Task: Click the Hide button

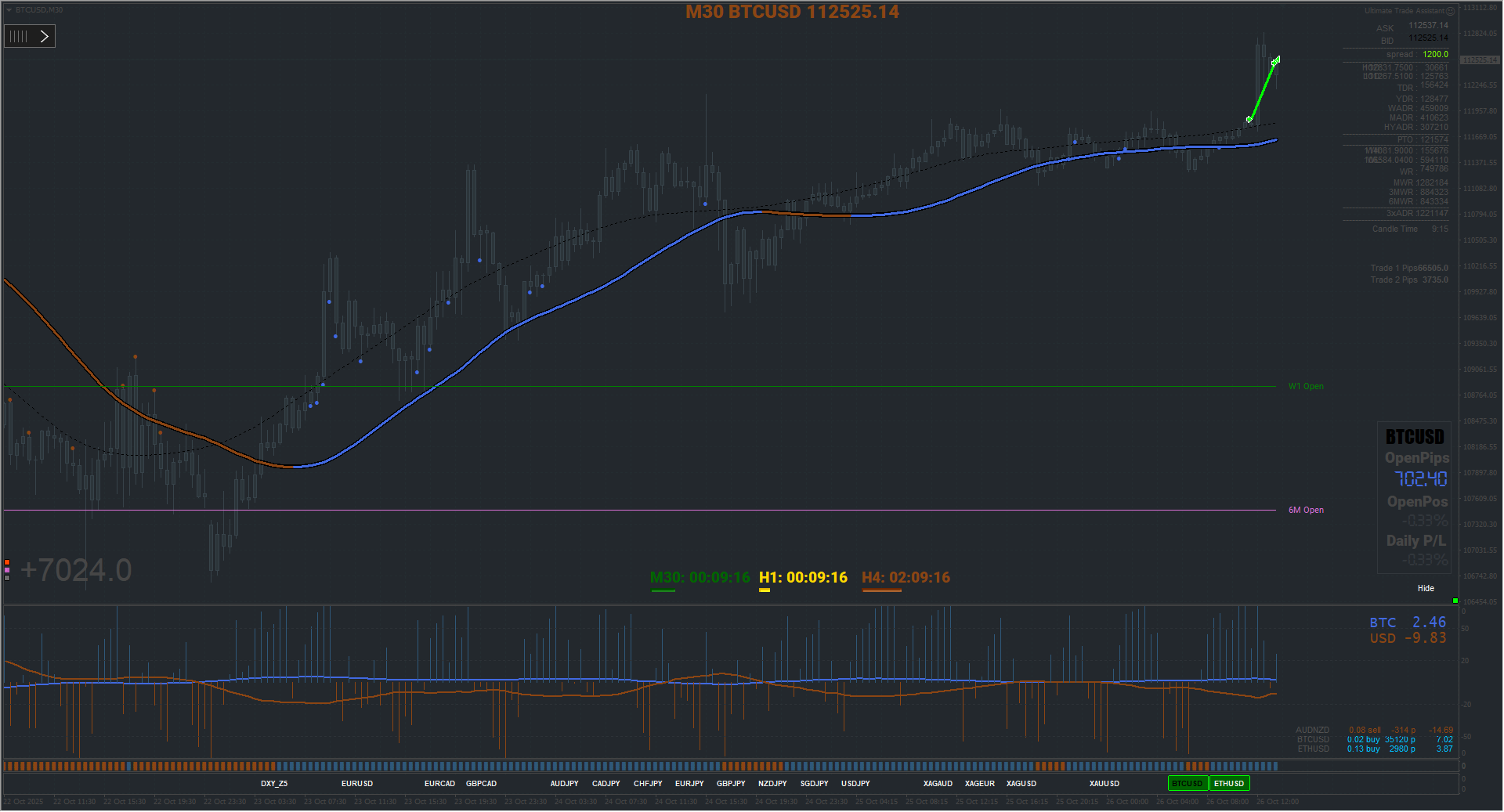Action: [x=1426, y=588]
